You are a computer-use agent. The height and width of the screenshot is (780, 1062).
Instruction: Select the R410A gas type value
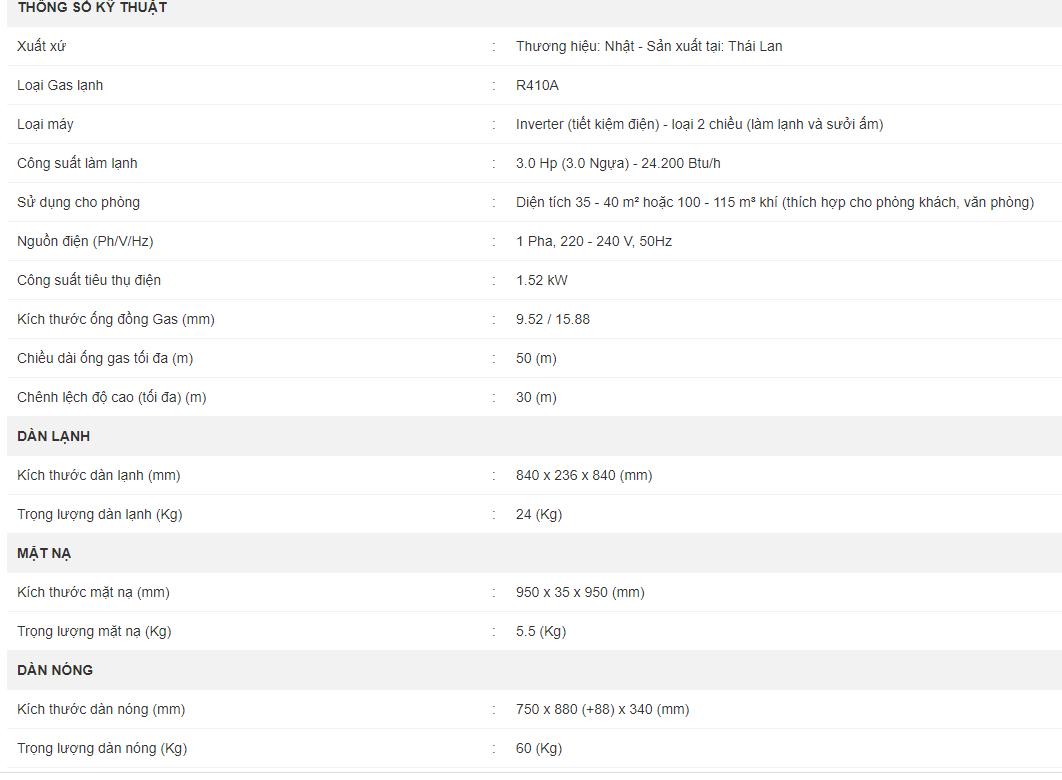point(537,85)
